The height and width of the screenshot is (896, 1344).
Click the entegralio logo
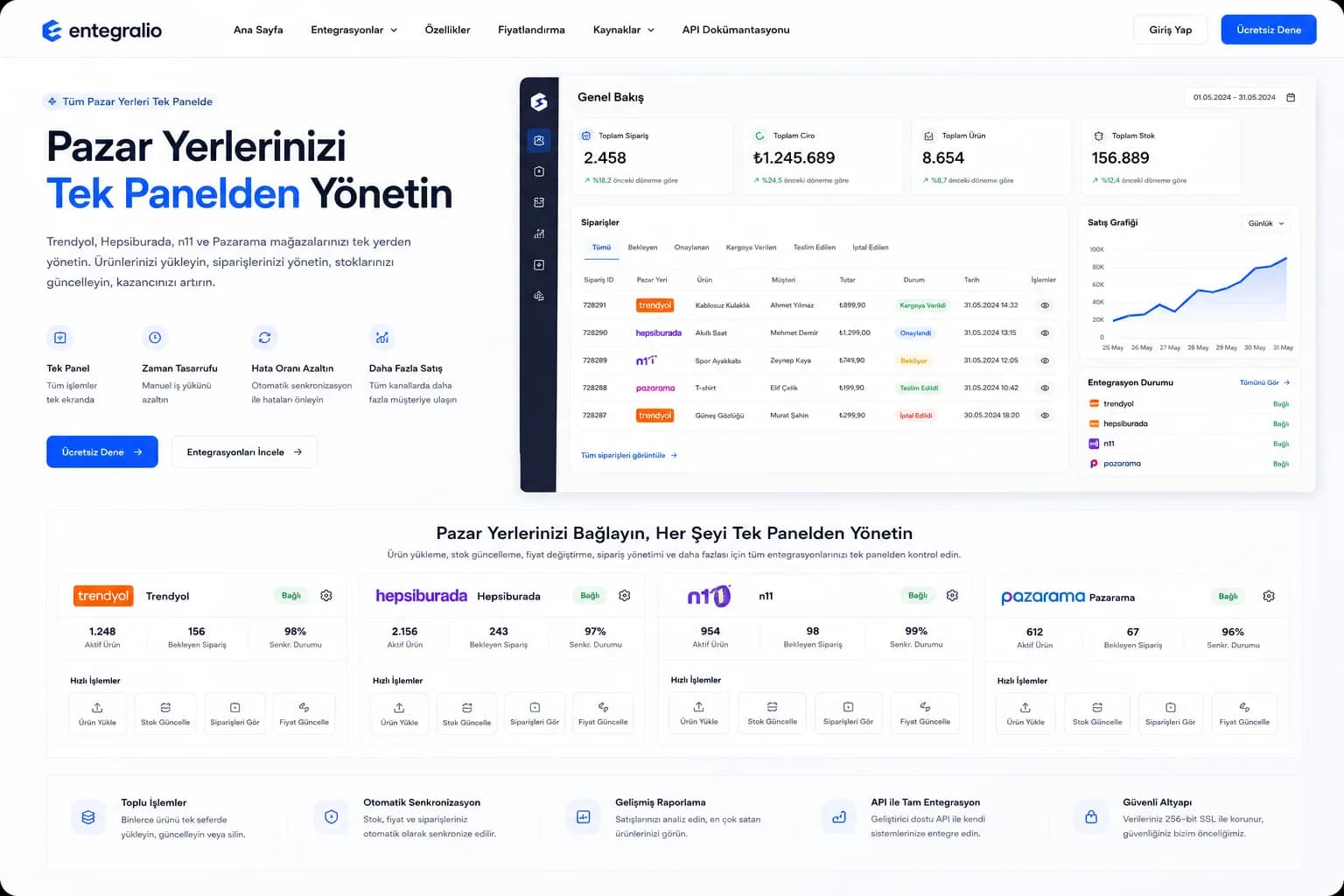[x=101, y=31]
